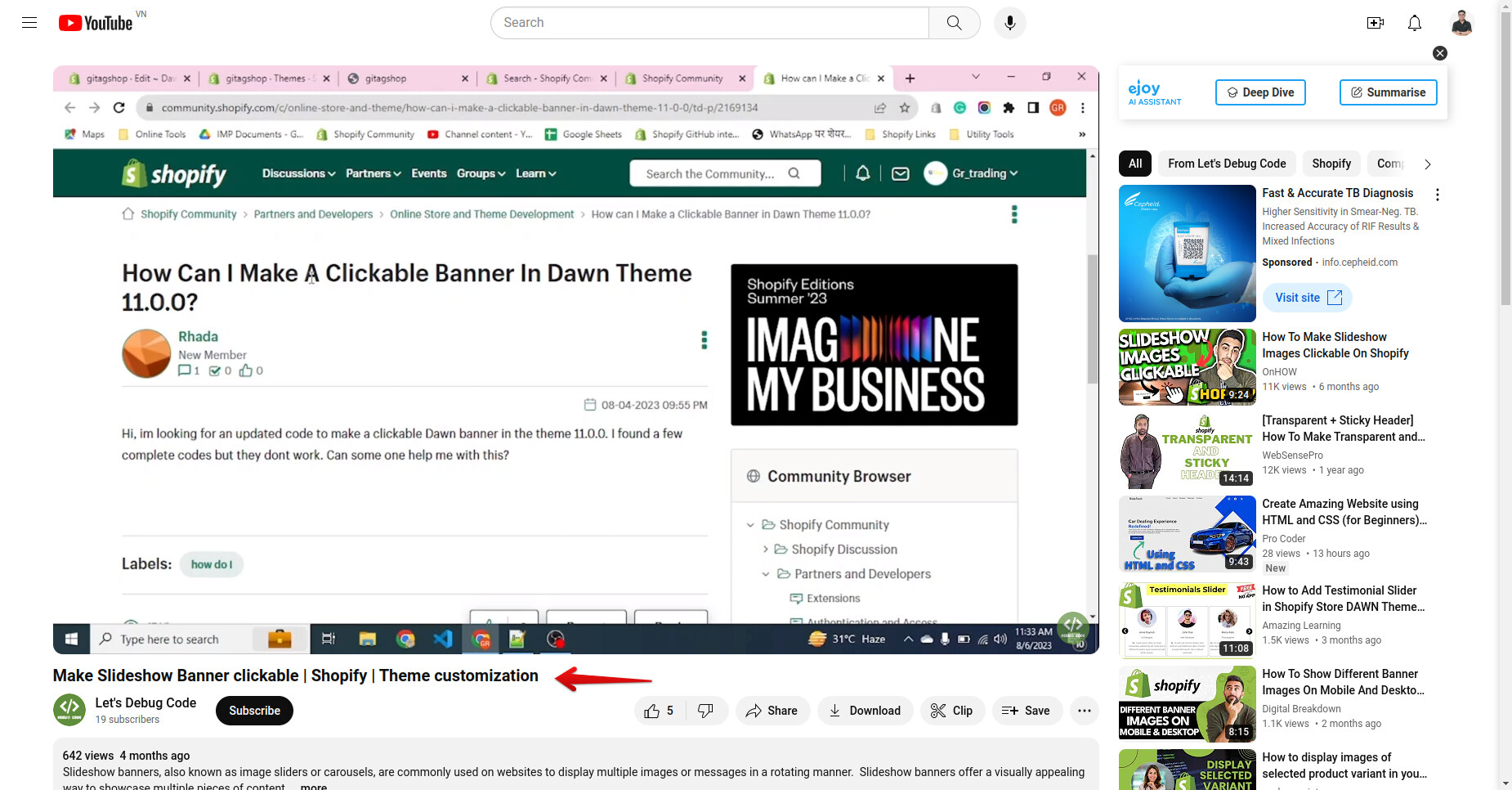
Task: Focus the YouTube search field
Action: (x=709, y=23)
